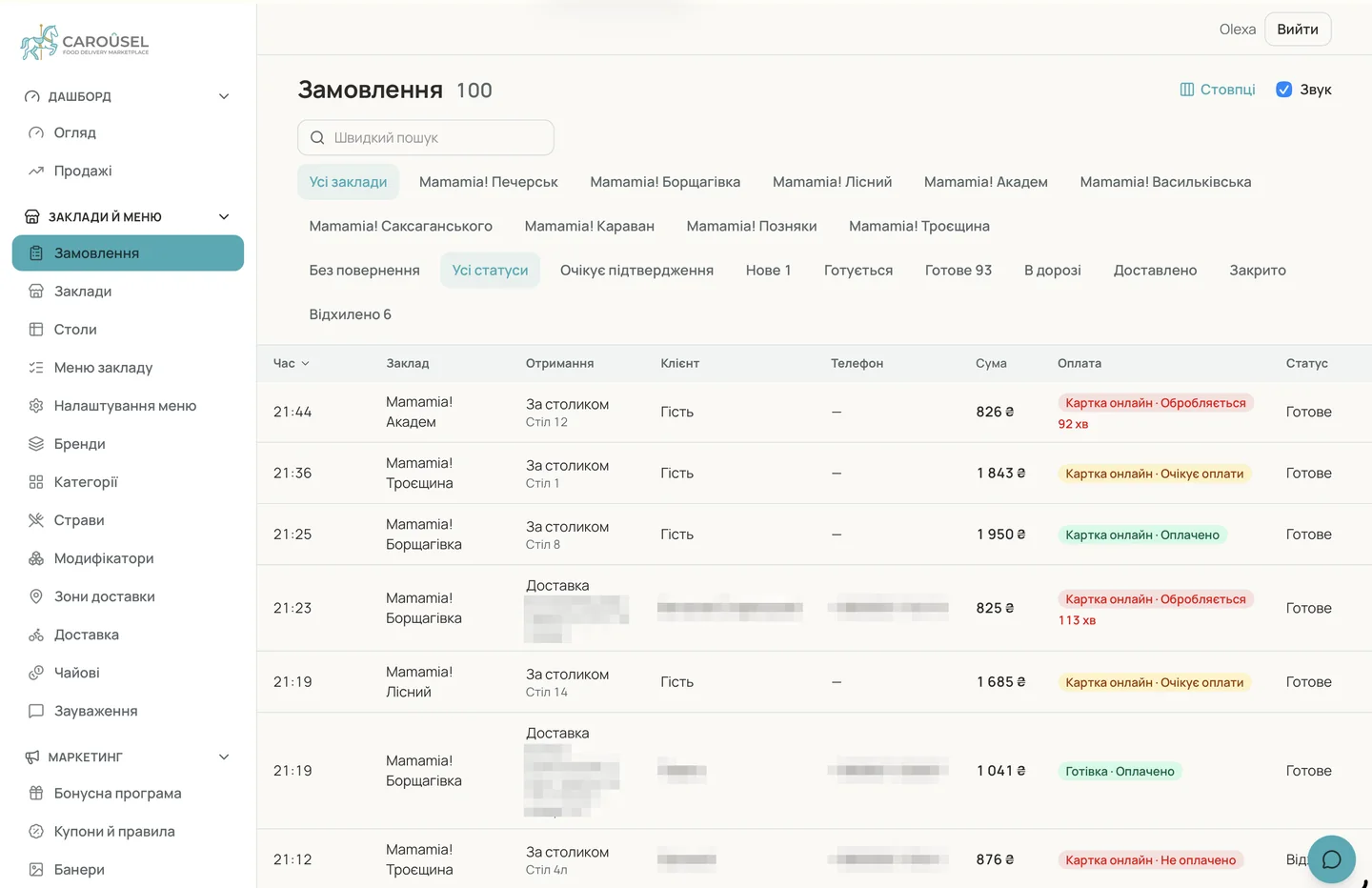1372x888 pixels.
Task: Open Меню закладу page
Action: pos(128,368)
